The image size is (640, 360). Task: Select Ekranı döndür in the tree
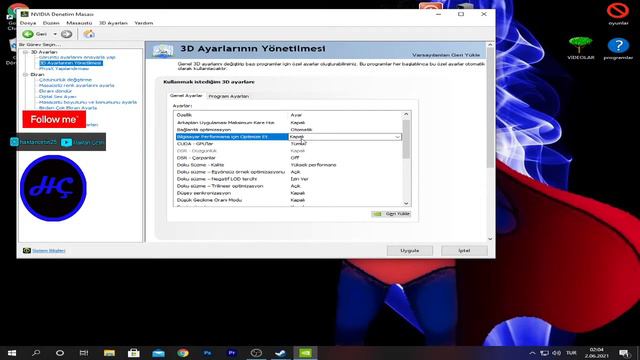(55, 91)
